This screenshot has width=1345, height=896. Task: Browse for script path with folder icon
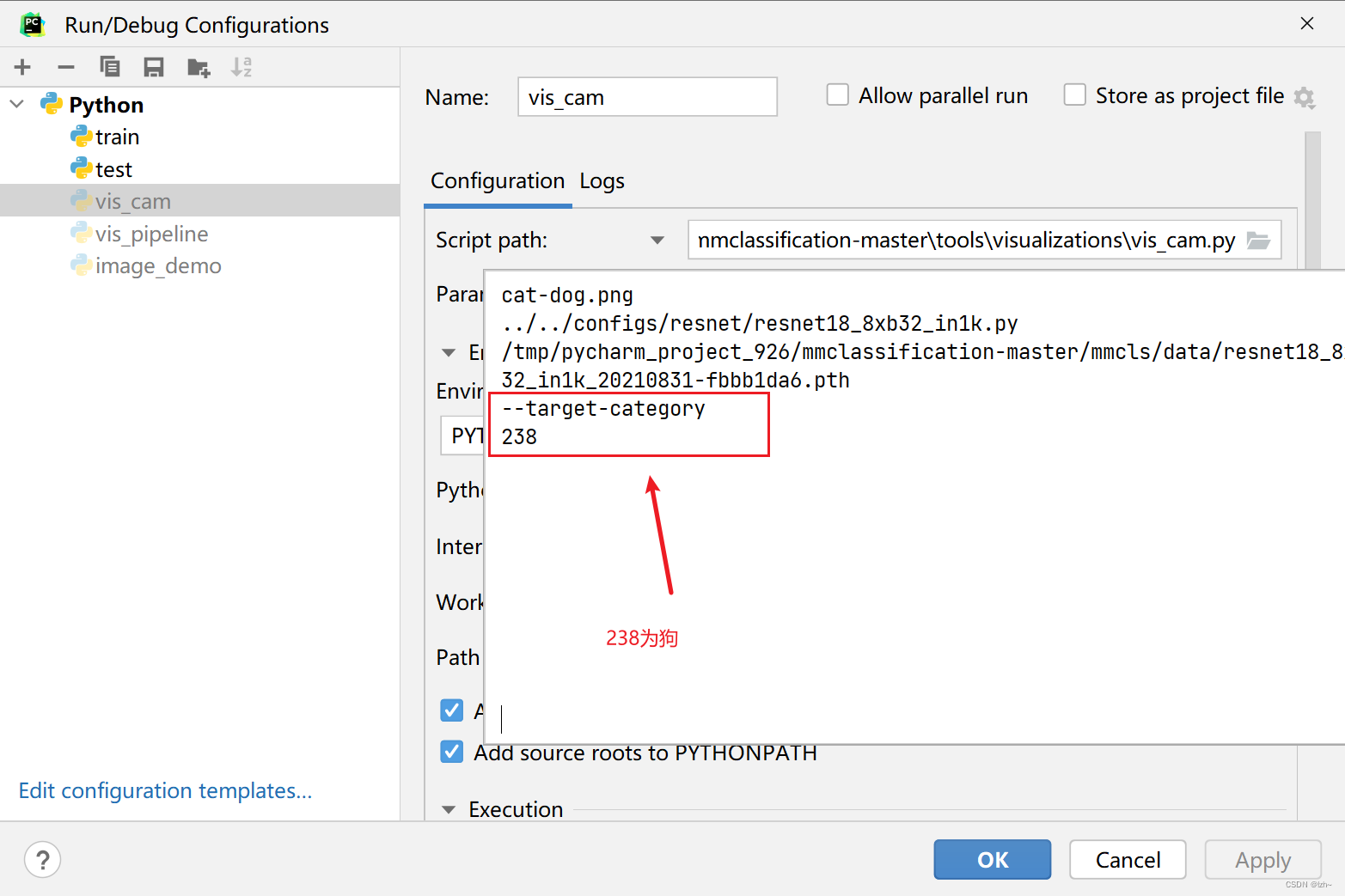[1258, 241]
